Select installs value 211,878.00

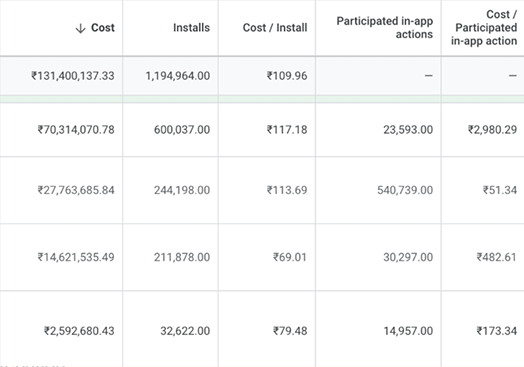coord(182,257)
